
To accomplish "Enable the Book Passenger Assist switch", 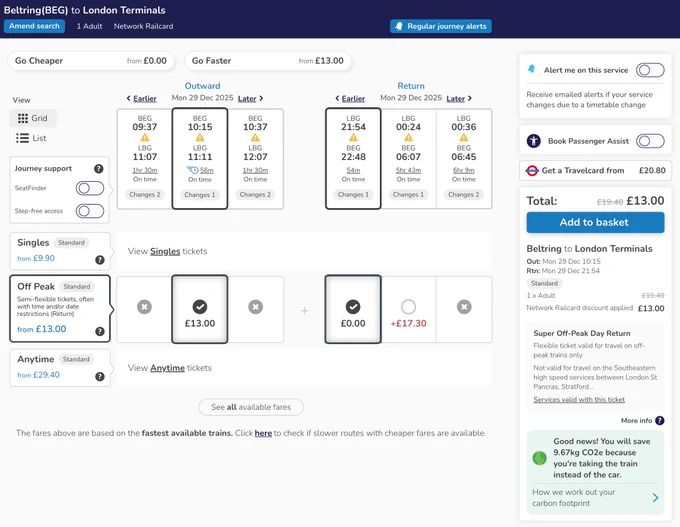I will (x=650, y=141).
